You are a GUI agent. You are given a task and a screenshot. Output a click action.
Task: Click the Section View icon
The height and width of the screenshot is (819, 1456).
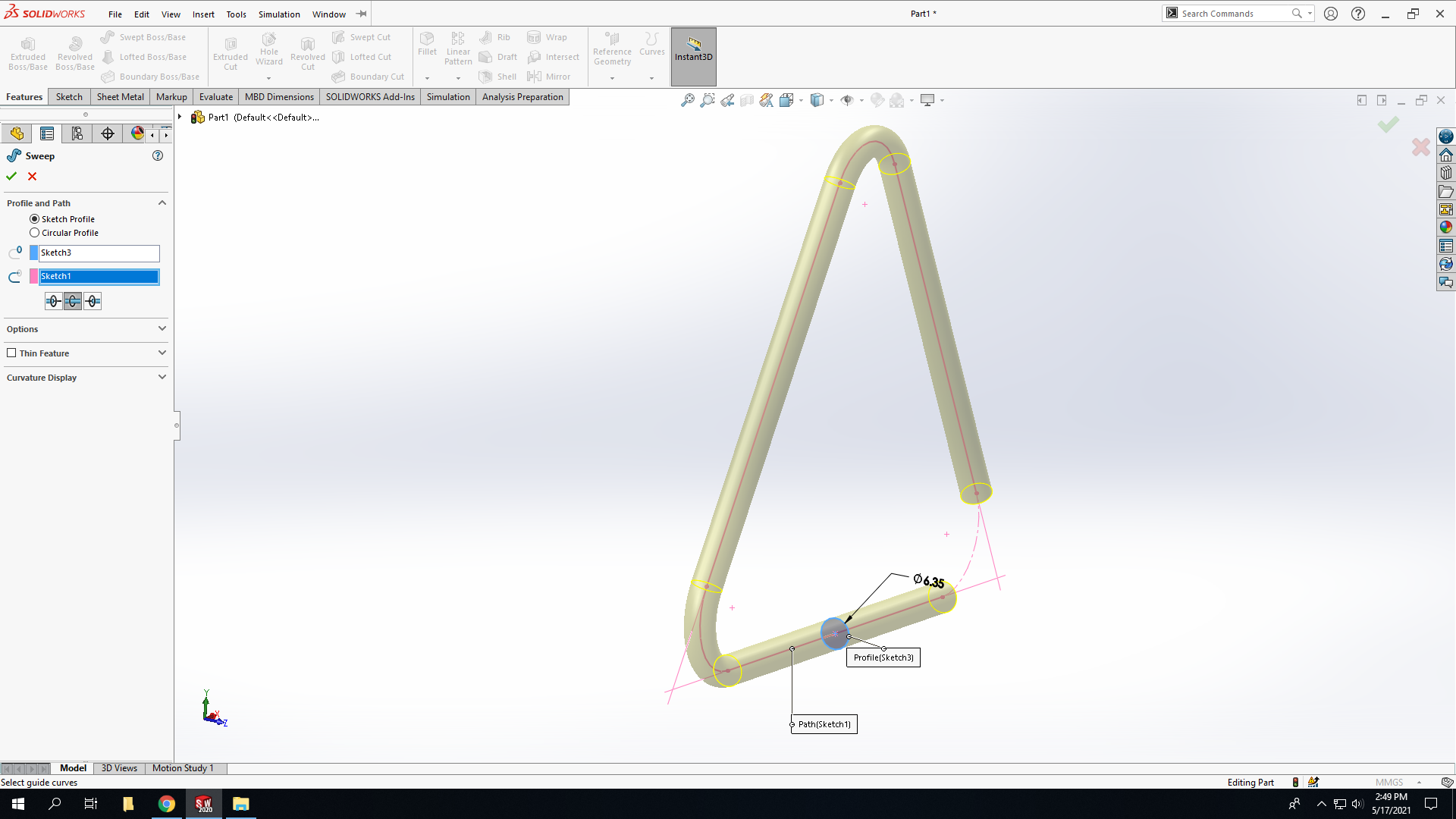pyautogui.click(x=747, y=100)
